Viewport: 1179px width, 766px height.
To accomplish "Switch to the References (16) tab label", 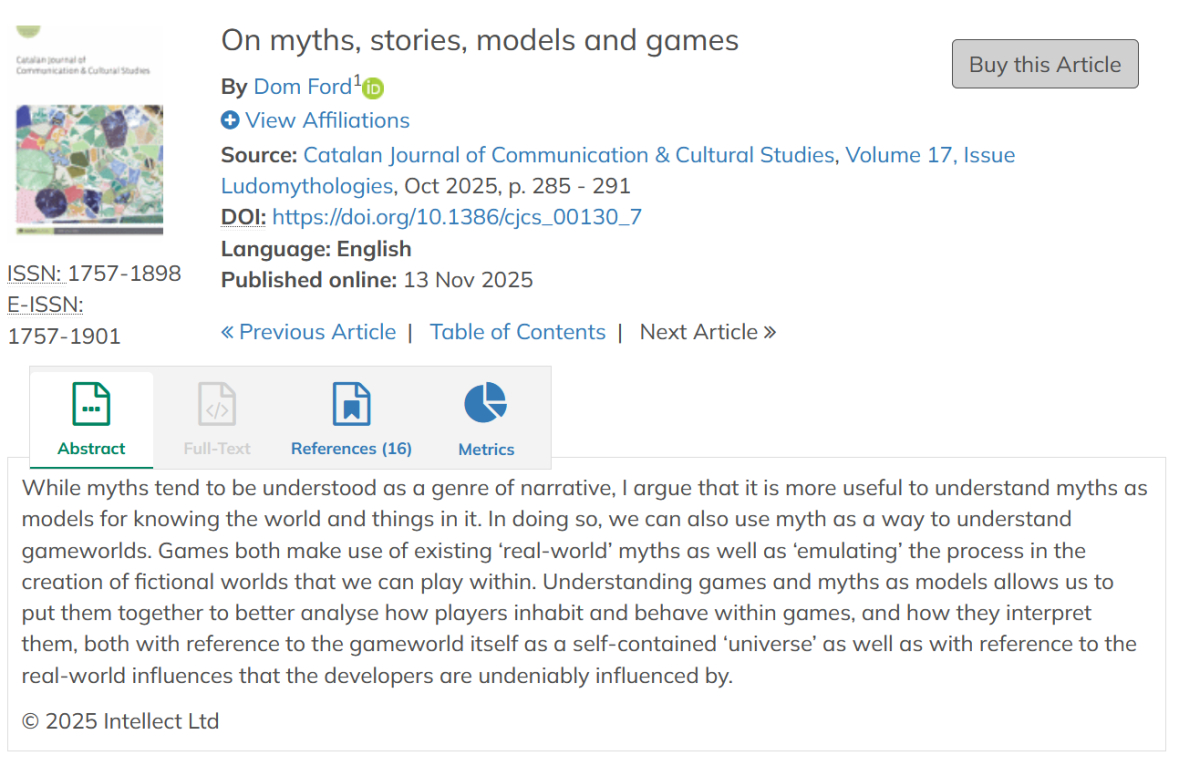I will click(x=351, y=449).
